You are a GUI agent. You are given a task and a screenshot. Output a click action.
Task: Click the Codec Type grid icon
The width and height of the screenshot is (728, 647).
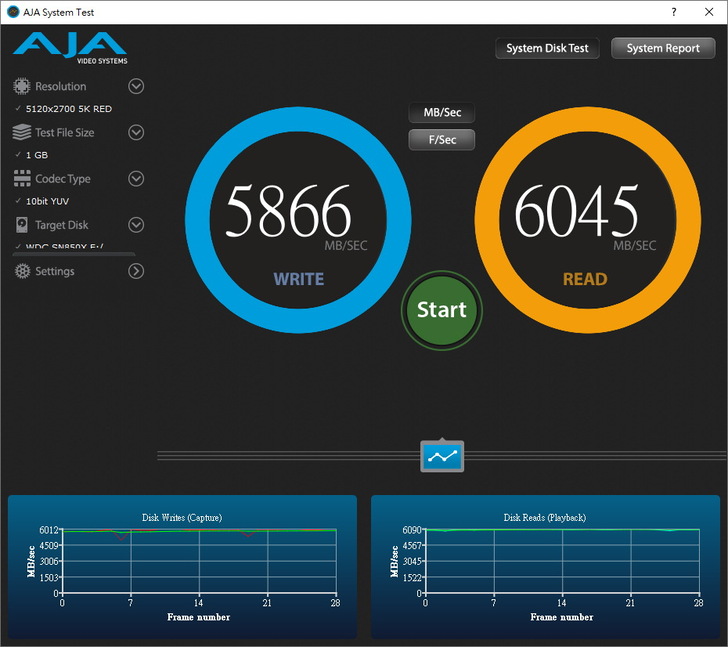[x=21, y=179]
